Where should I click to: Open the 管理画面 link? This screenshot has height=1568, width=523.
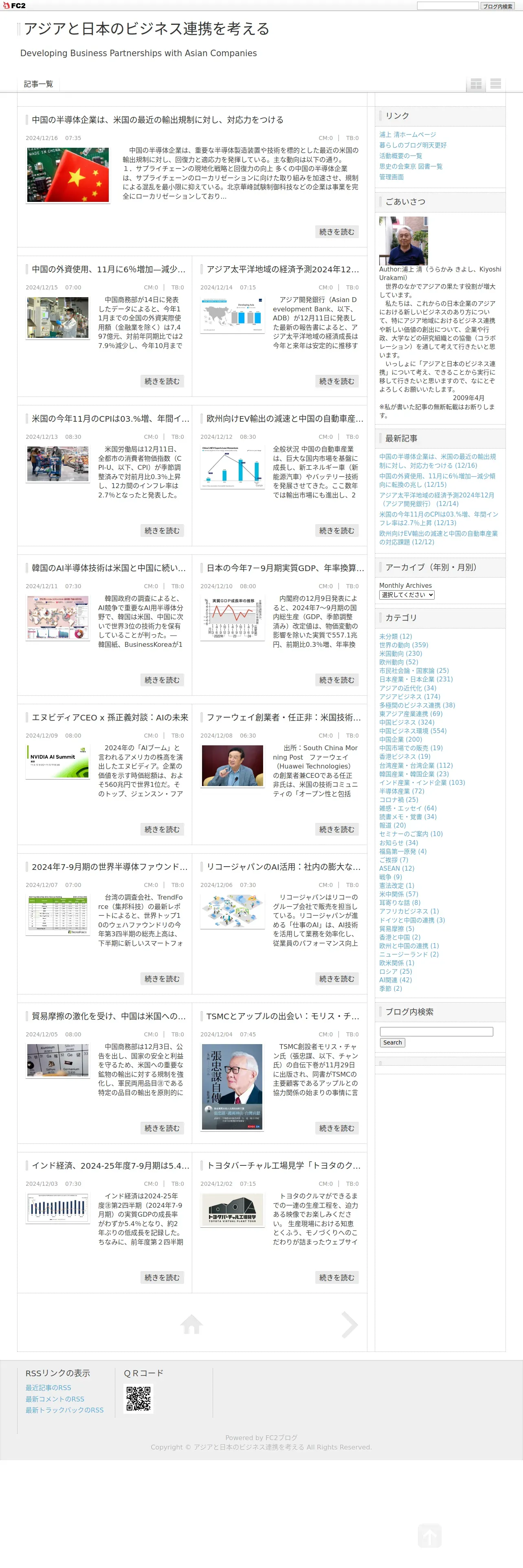pyautogui.click(x=391, y=177)
